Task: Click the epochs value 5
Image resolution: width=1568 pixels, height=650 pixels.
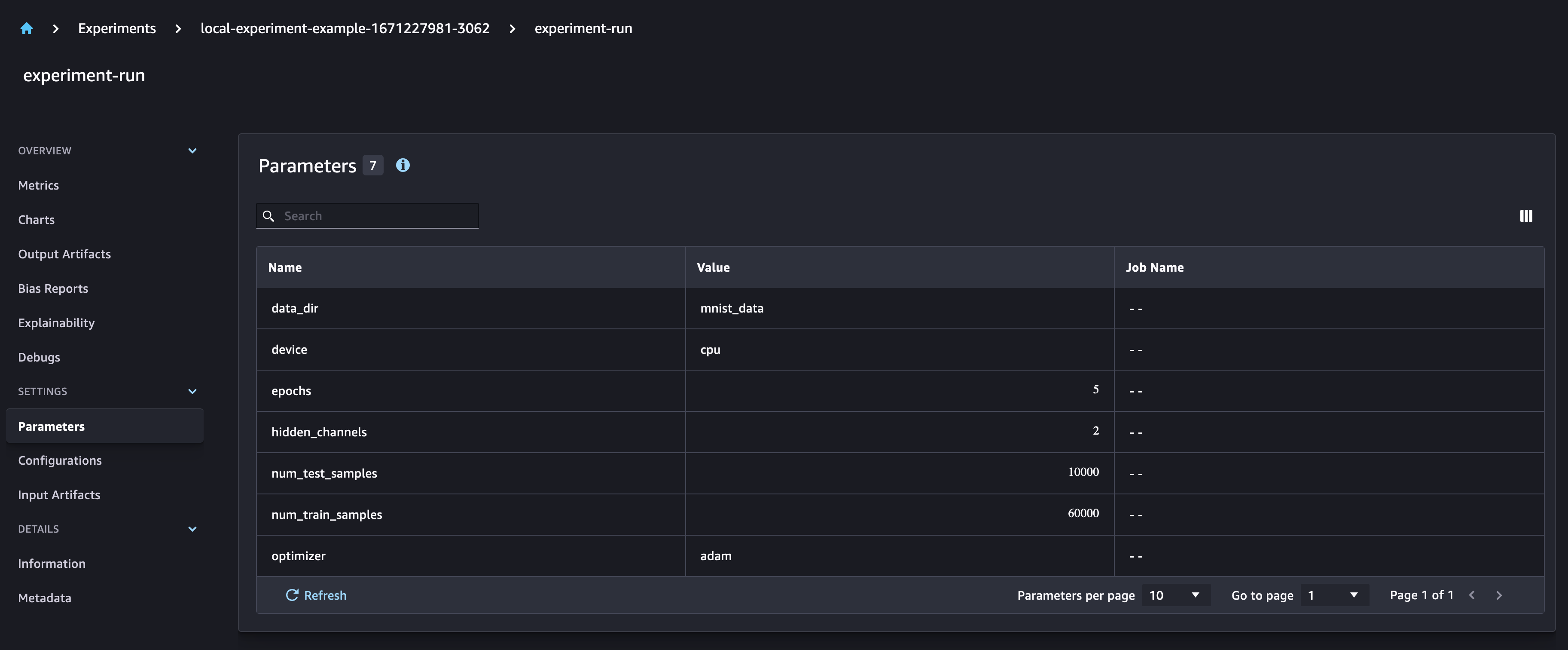Action: [1095, 389]
